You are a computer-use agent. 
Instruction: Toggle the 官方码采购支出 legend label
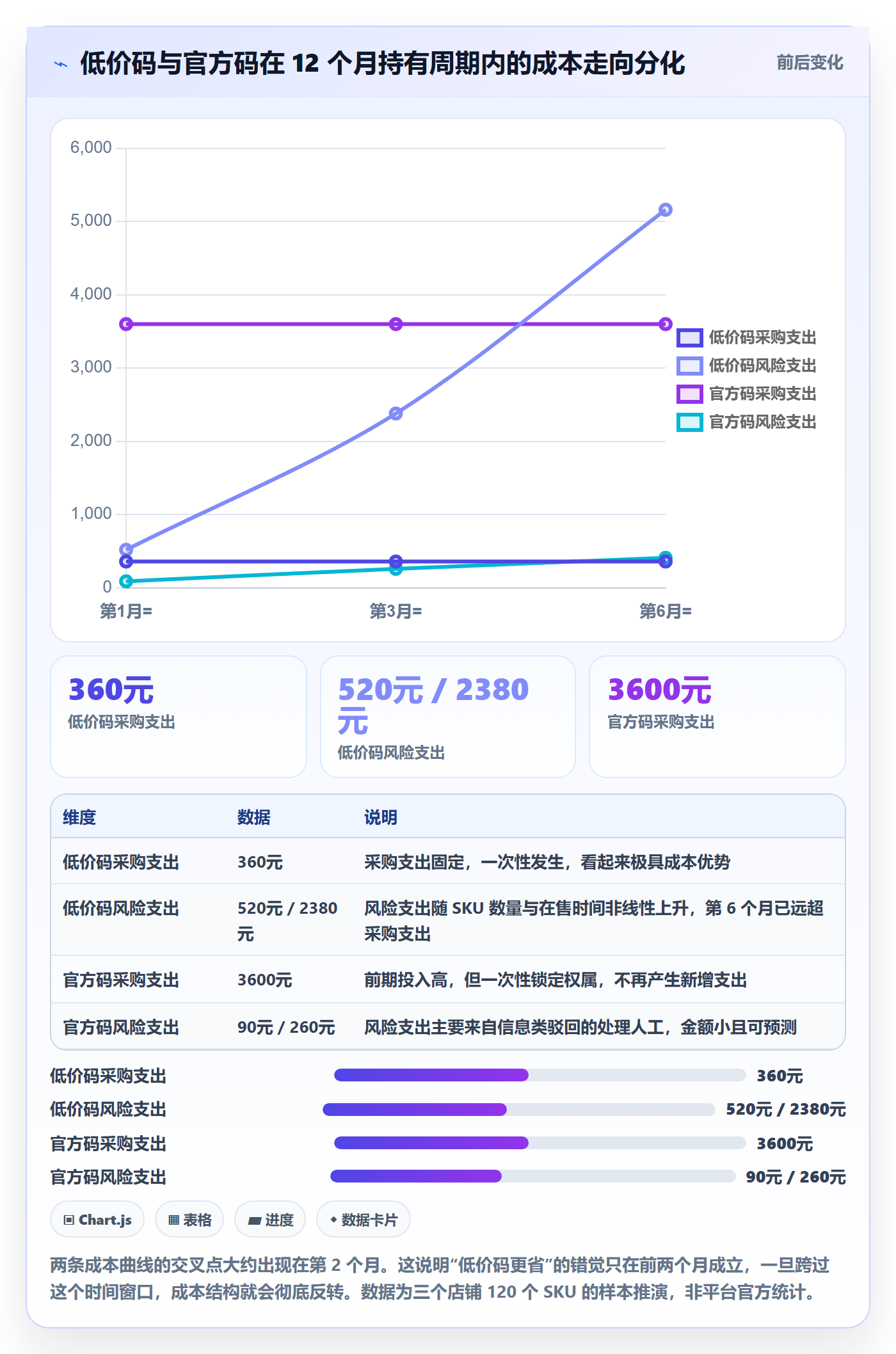tap(762, 394)
